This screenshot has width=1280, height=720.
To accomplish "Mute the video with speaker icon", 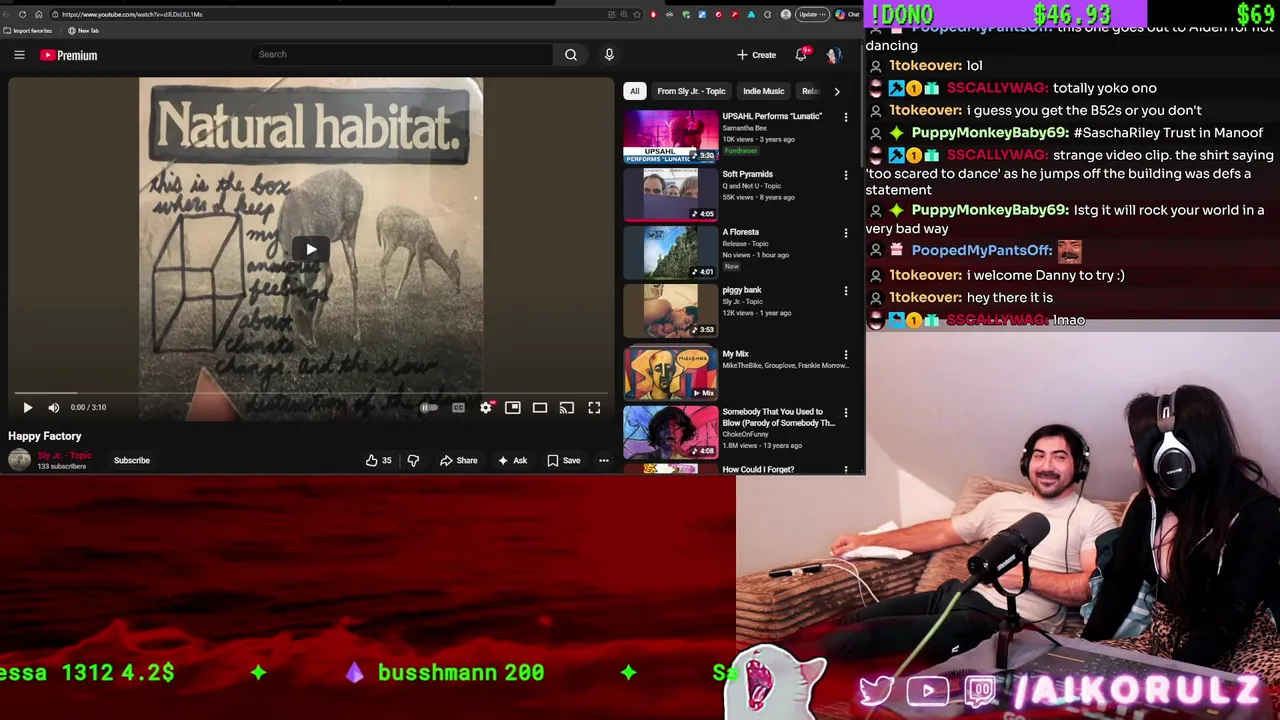I will click(54, 407).
